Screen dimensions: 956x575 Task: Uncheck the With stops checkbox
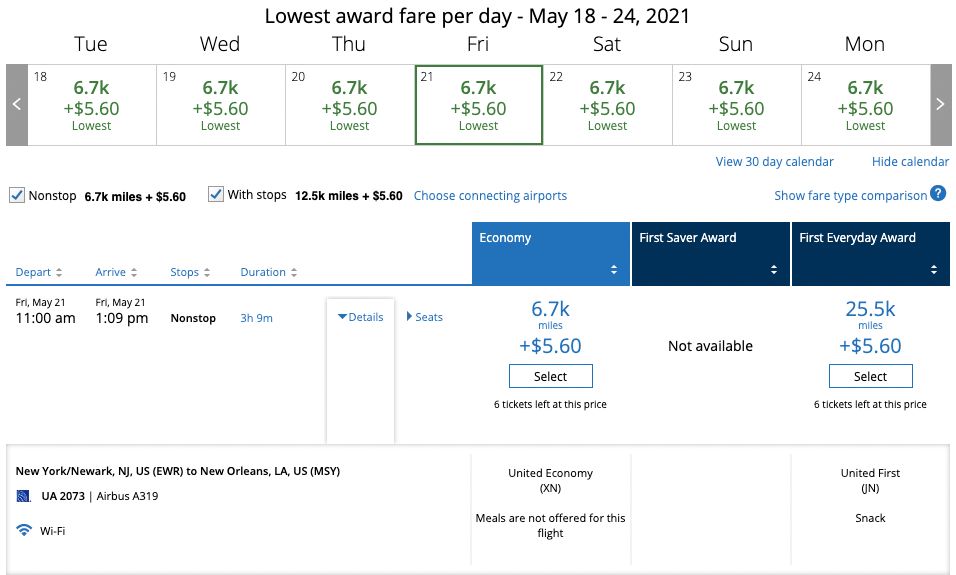[216, 195]
